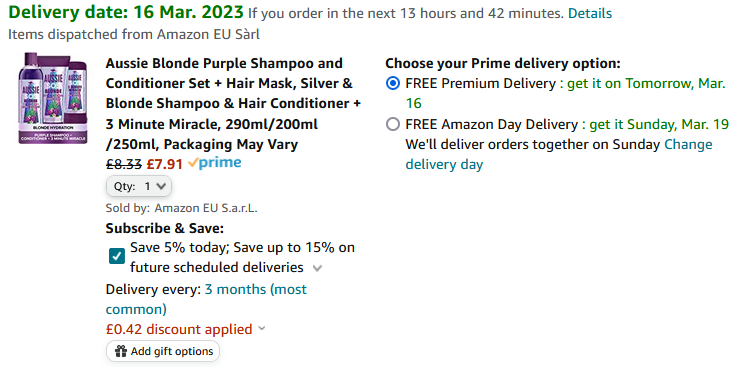Click the Delivery date 16 Mar. 2023 heading
The height and width of the screenshot is (367, 744).
click(x=126, y=12)
